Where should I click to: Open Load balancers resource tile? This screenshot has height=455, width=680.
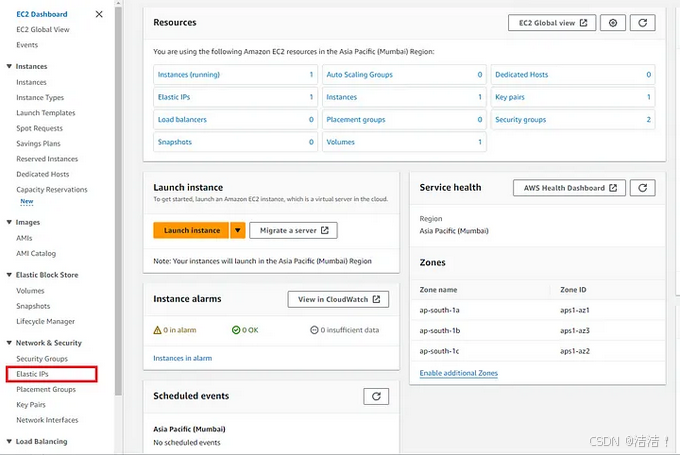[x=235, y=120]
